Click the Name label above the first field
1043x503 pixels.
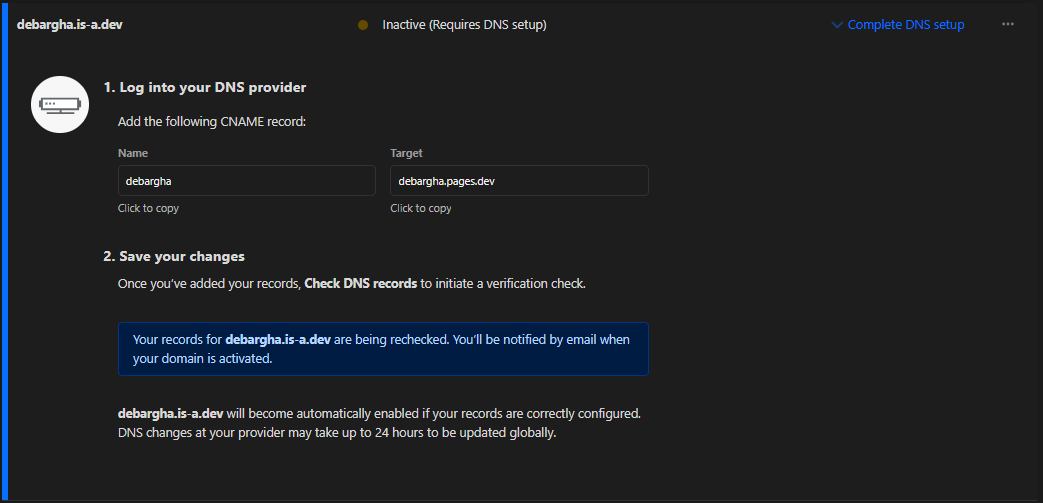[133, 153]
